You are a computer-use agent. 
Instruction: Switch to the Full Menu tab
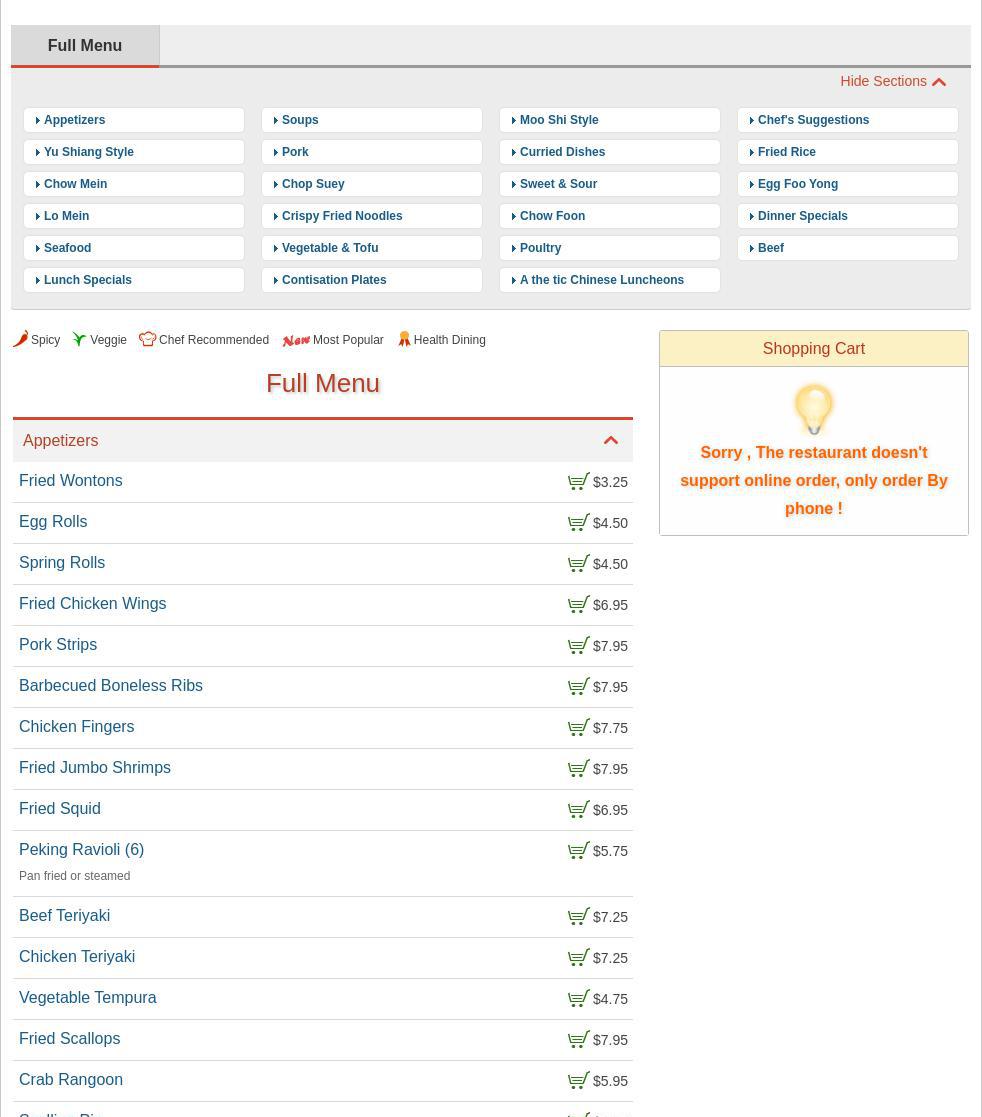click(85, 46)
